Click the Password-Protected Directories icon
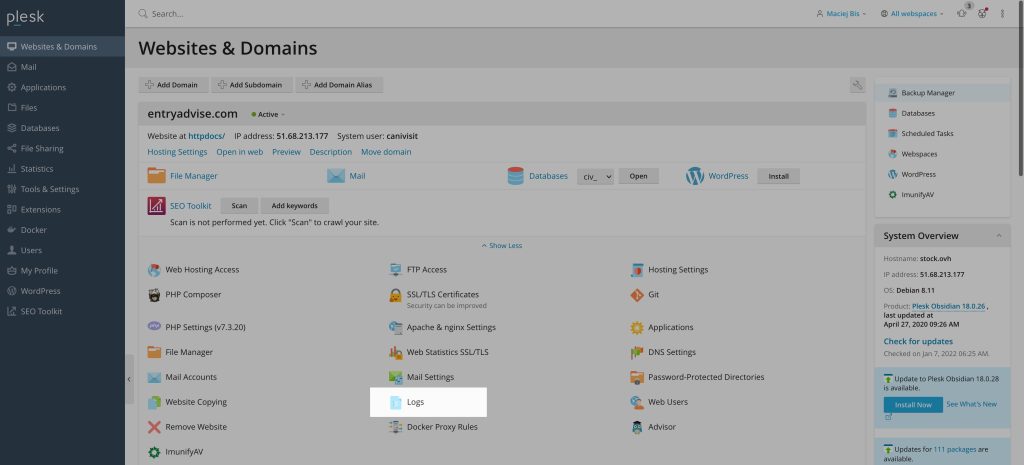 tap(637, 377)
